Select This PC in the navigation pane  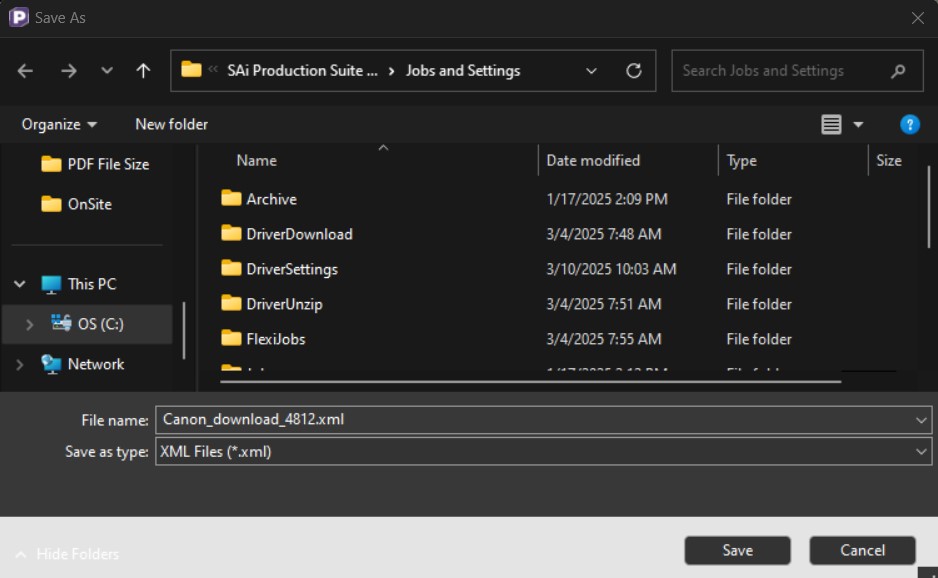79,284
